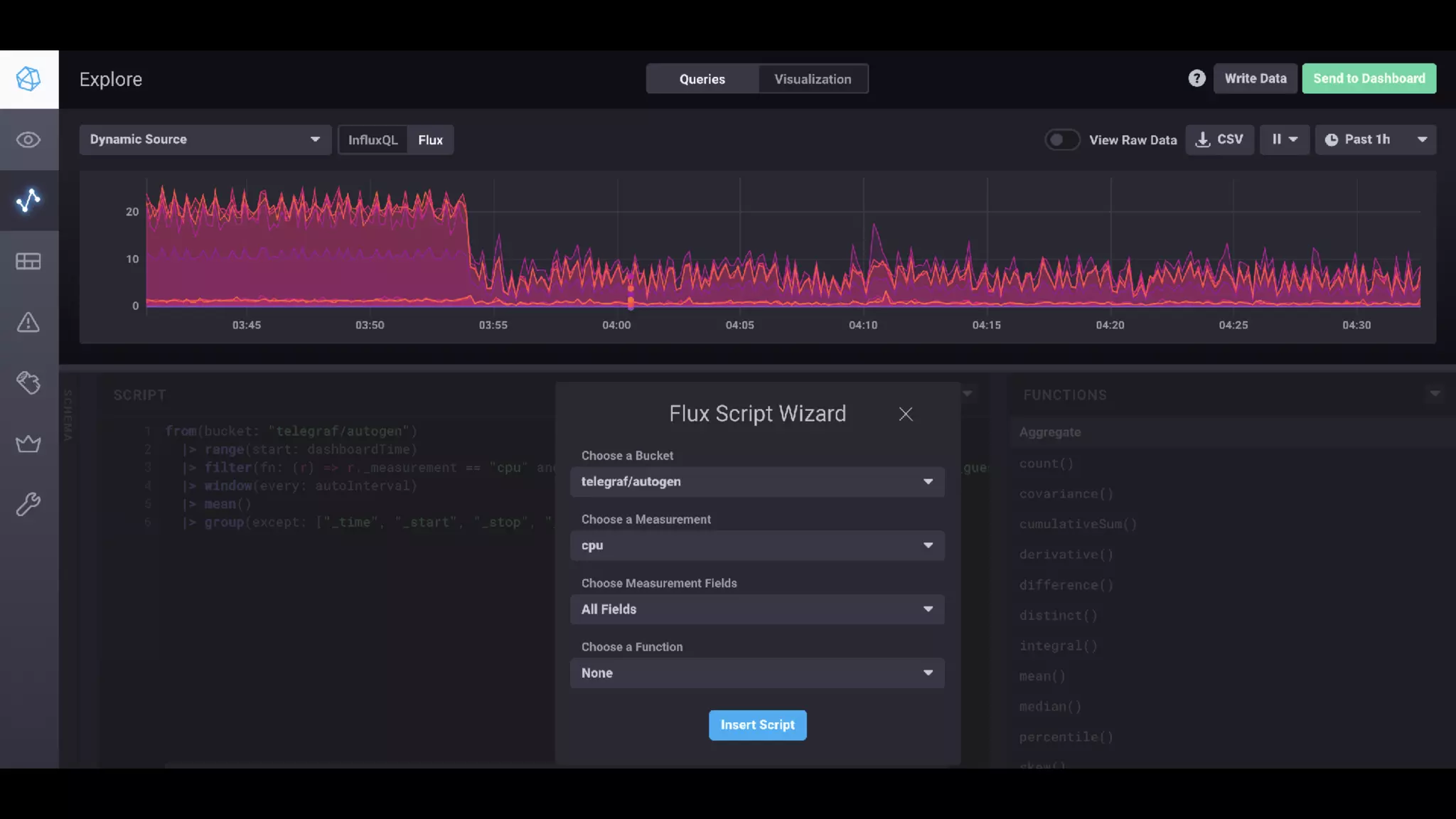Image resolution: width=1456 pixels, height=819 pixels.
Task: Open the Past 1h time range dropdown
Action: [x=1375, y=140]
